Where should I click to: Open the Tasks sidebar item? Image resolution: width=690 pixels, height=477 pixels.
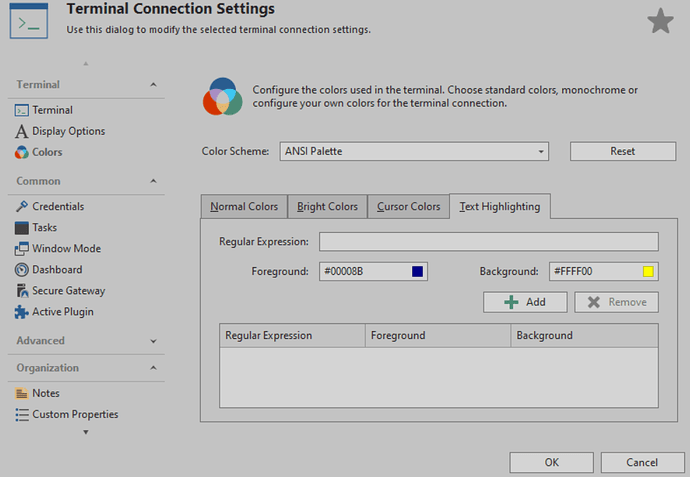click(x=44, y=227)
